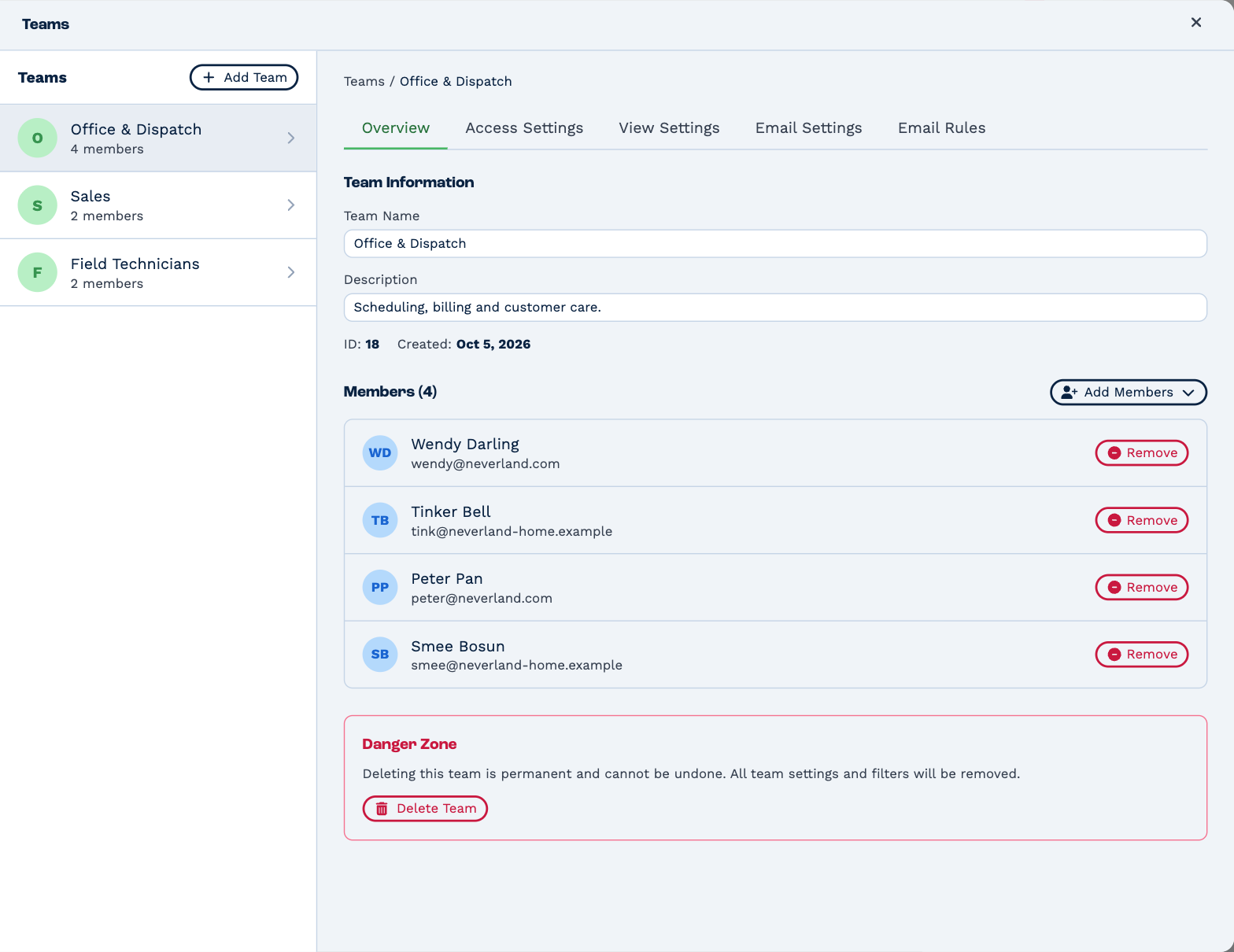
Task: Open the Email Rules tab
Action: 942,128
